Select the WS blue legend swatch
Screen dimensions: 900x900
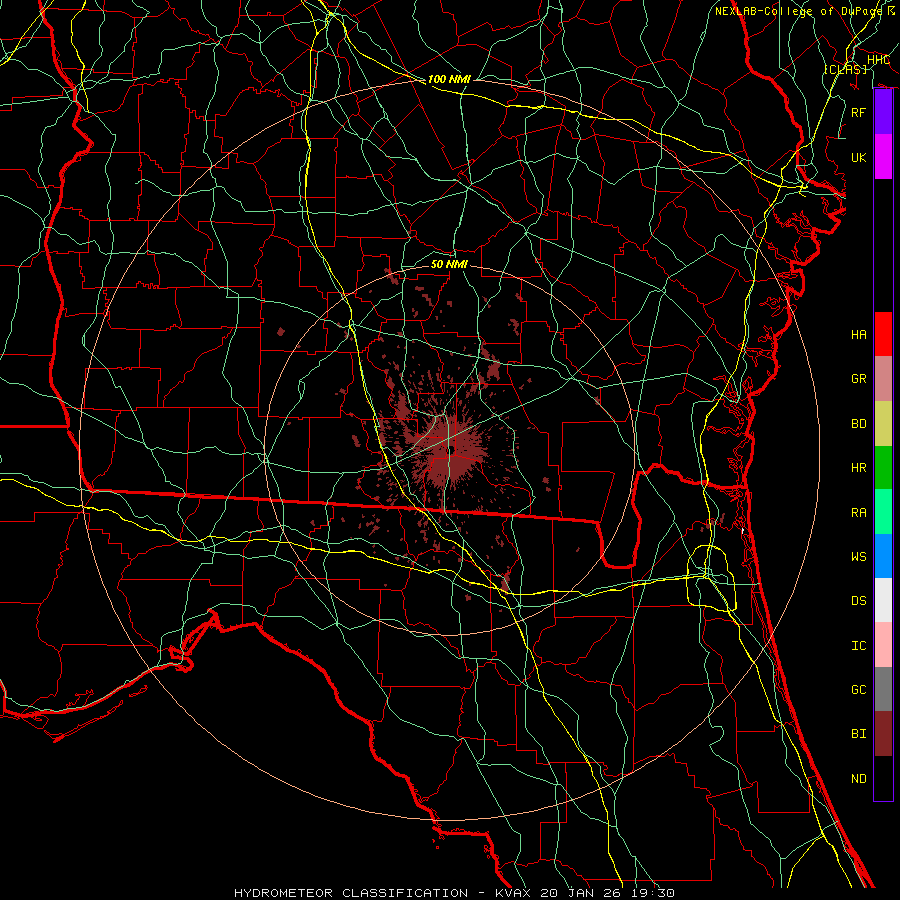coord(883,556)
